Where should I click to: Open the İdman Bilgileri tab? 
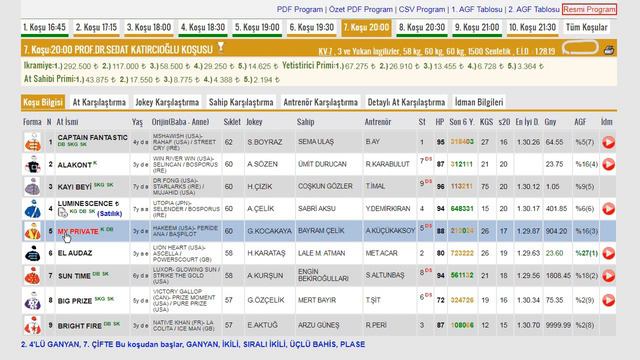coord(479,102)
